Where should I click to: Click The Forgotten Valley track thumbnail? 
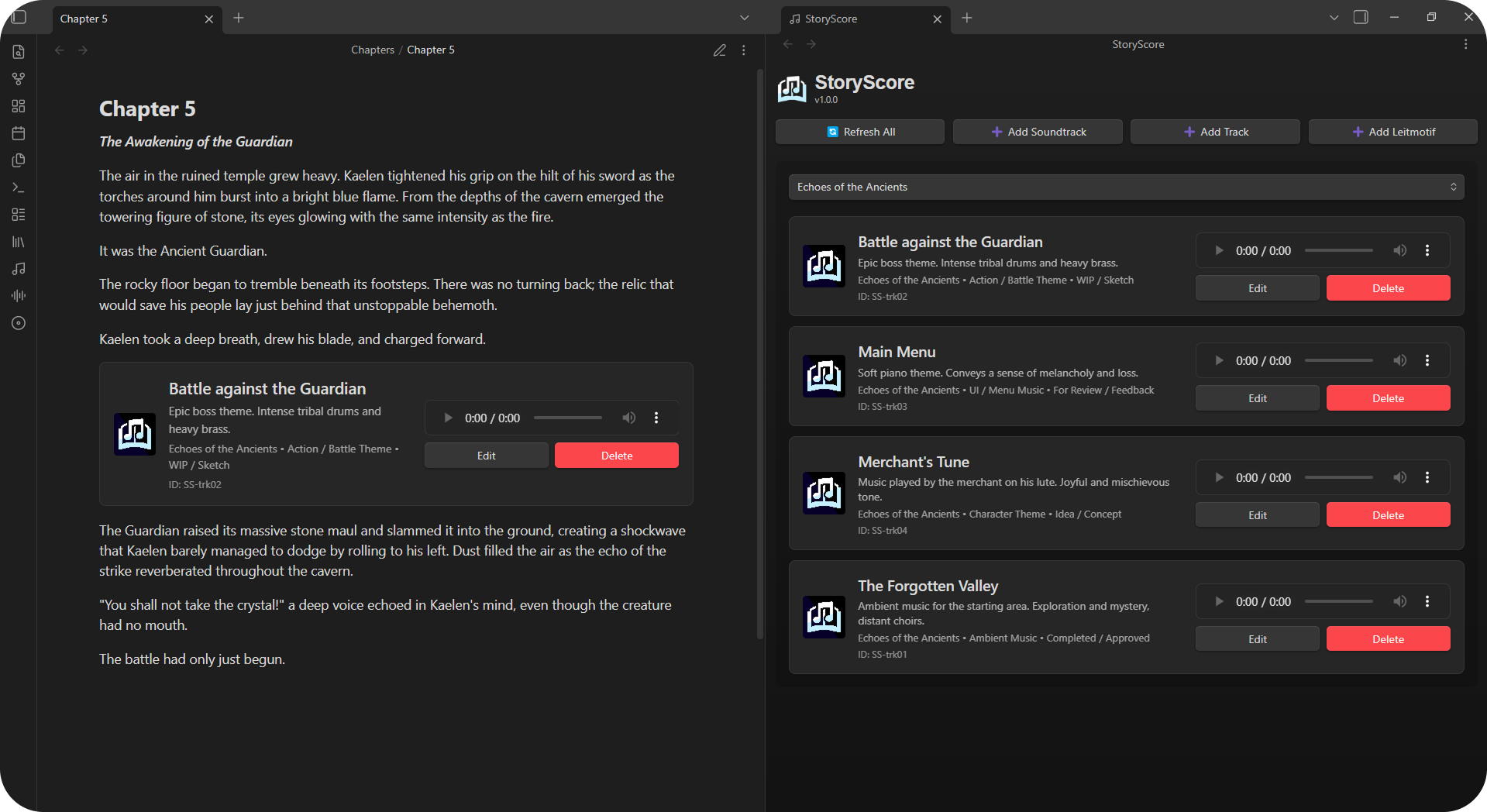pyautogui.click(x=824, y=617)
